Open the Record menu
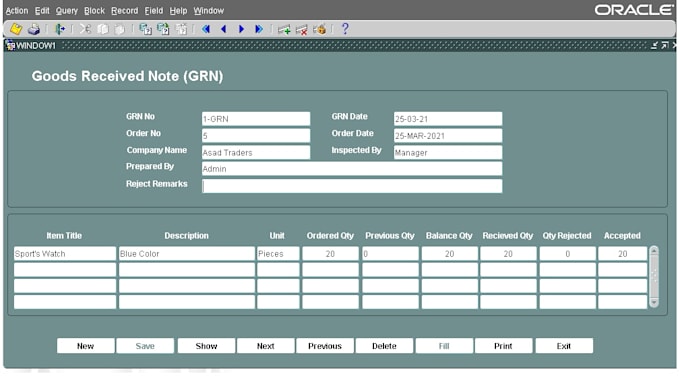 [x=124, y=10]
